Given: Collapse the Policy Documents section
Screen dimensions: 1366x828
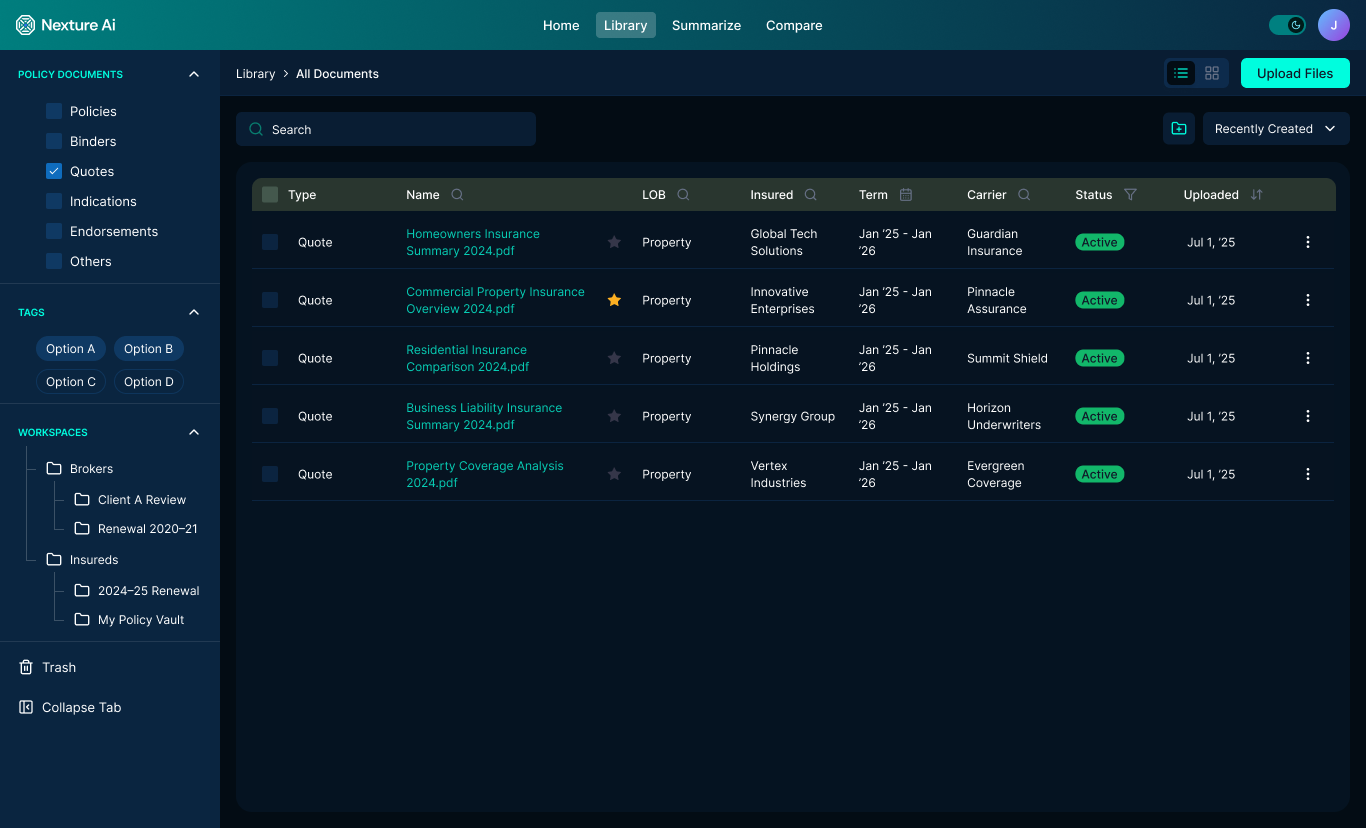Looking at the screenshot, I should (194, 74).
